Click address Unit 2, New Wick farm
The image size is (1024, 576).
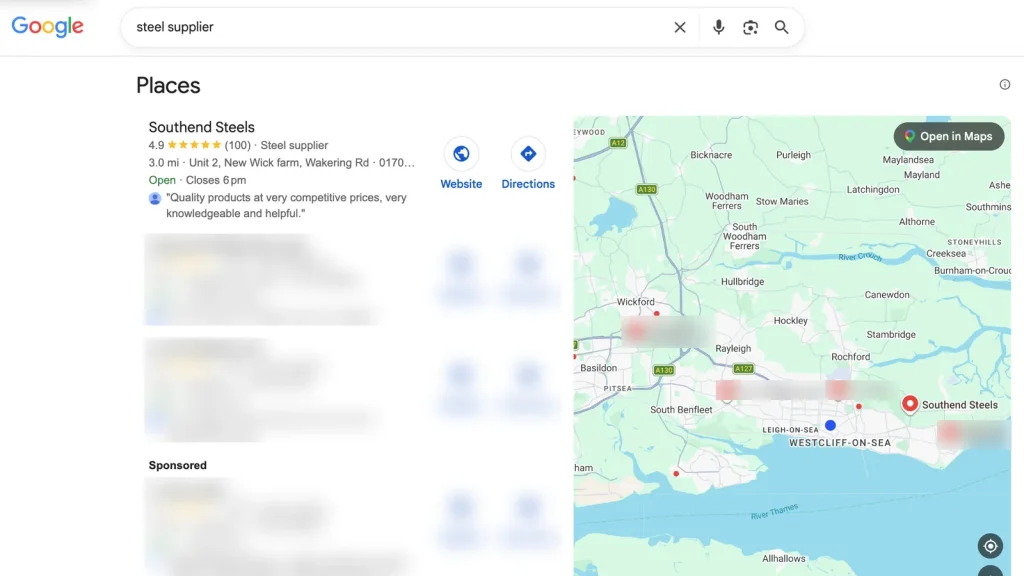pyautogui.click(x=279, y=163)
